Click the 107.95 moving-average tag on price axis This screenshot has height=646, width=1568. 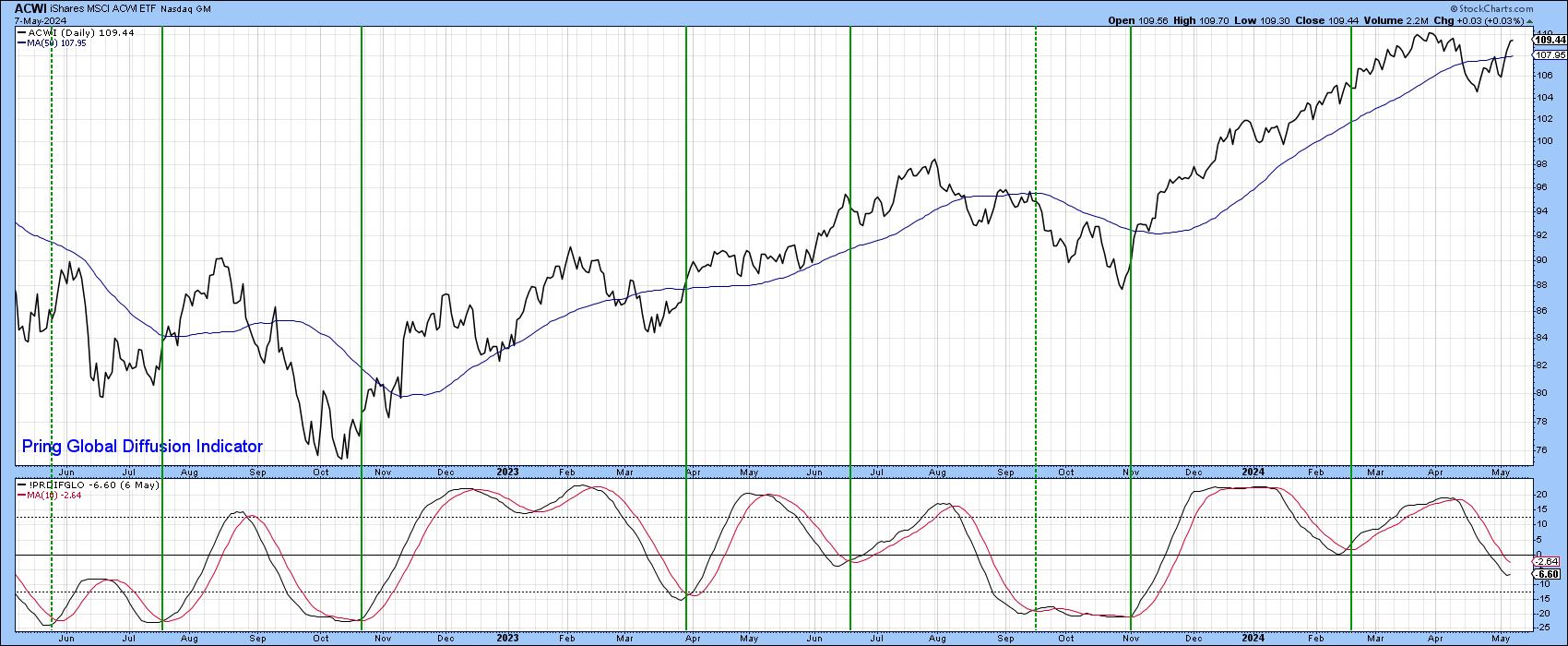click(1549, 55)
